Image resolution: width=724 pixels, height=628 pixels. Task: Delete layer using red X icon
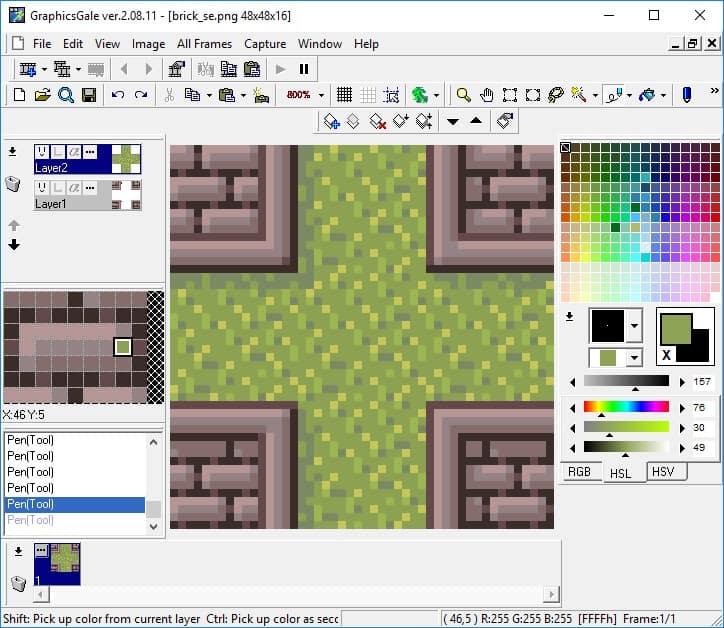point(377,121)
